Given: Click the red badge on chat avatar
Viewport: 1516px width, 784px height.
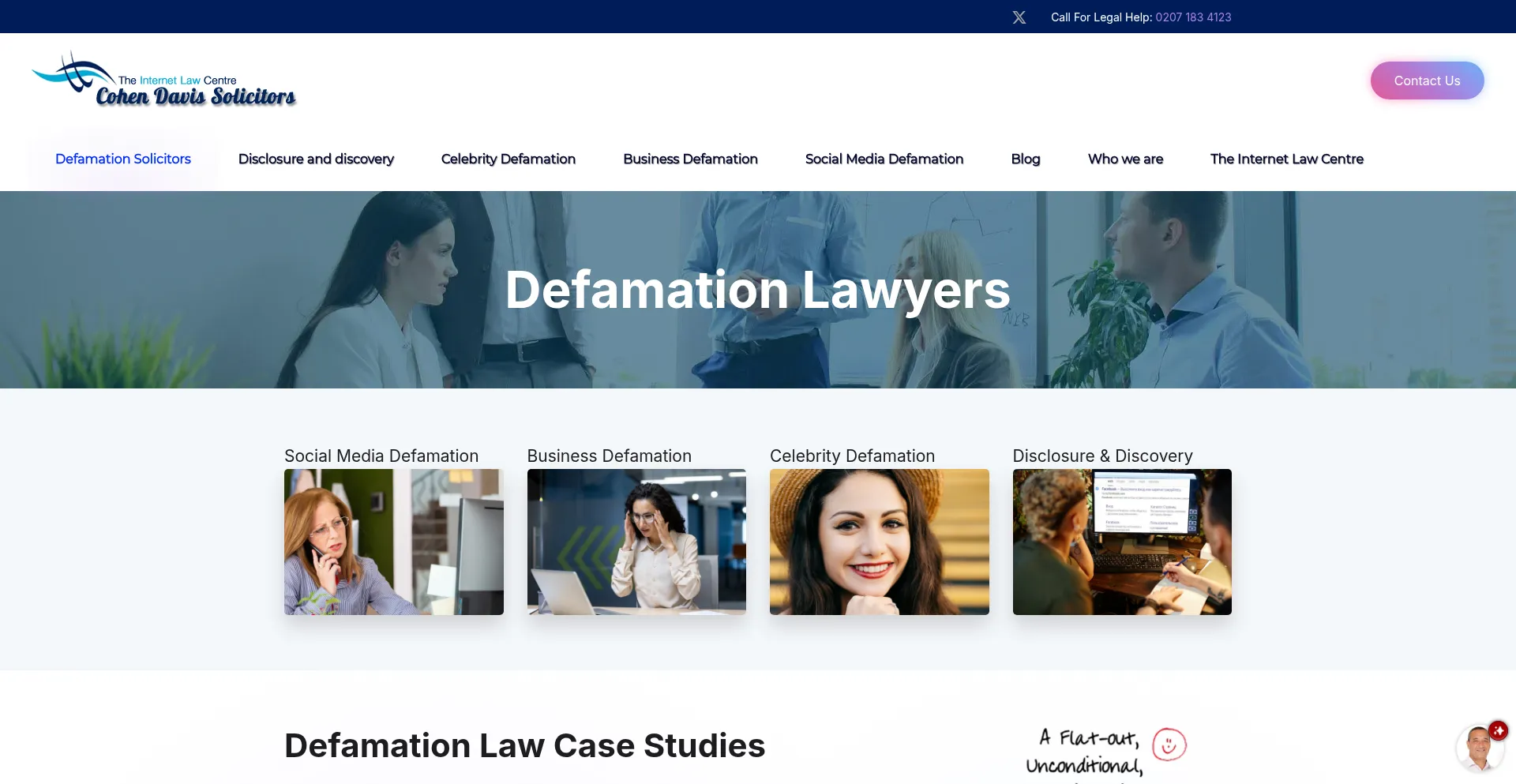Looking at the screenshot, I should coord(1498,730).
